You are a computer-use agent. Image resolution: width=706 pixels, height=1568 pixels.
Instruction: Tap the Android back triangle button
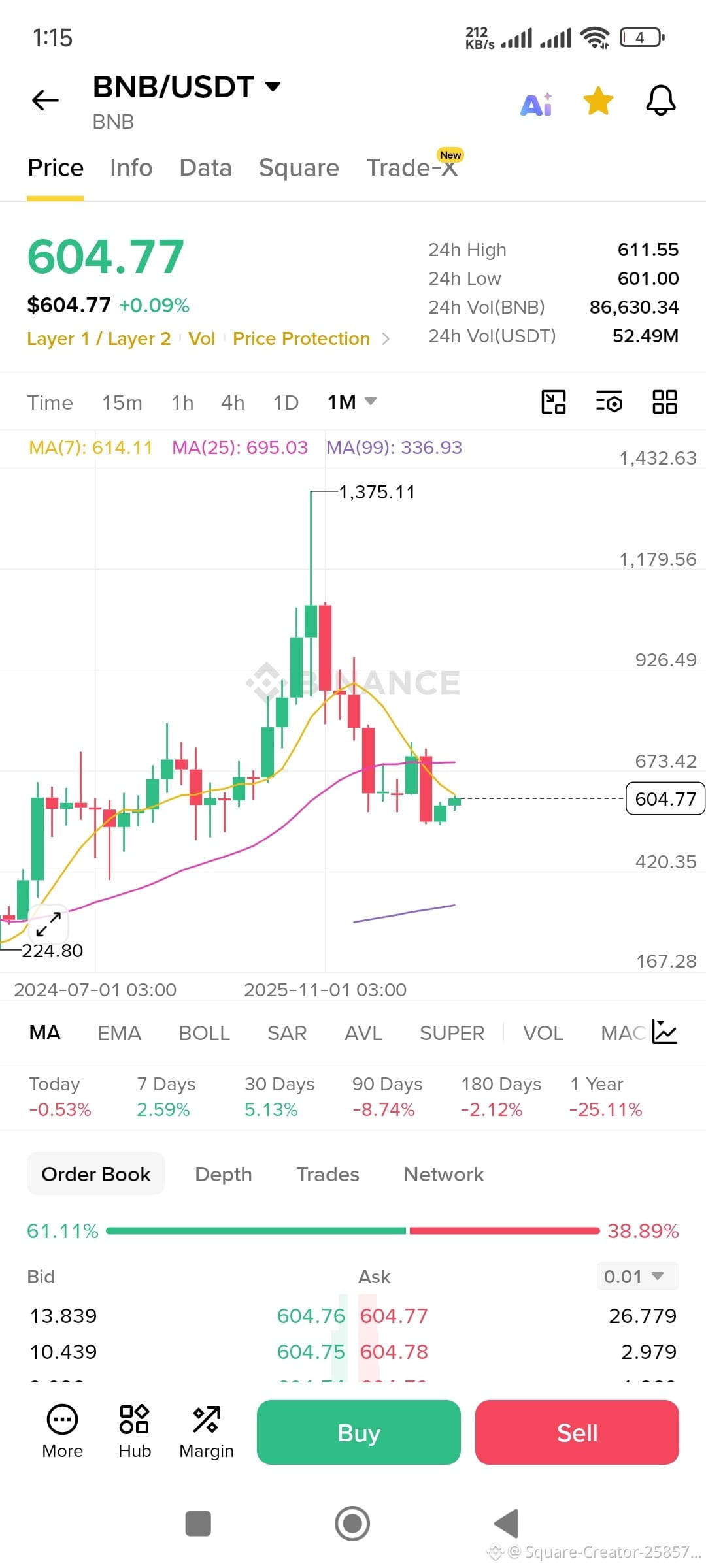tap(507, 1524)
